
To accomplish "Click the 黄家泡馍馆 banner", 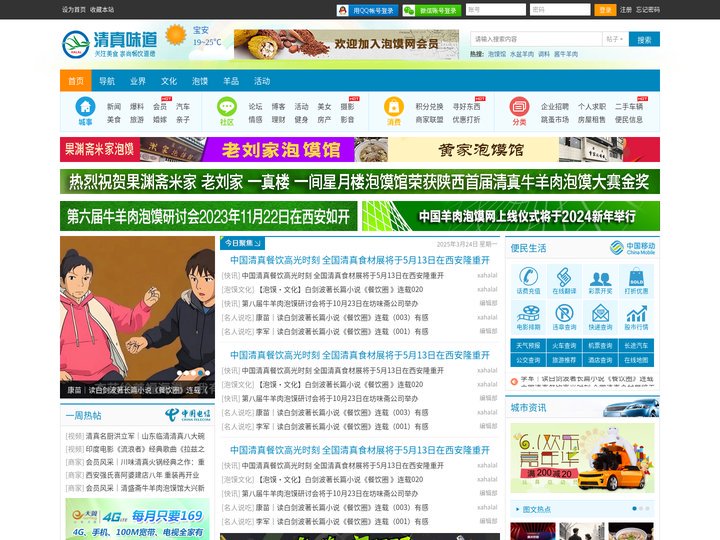I will pos(480,150).
